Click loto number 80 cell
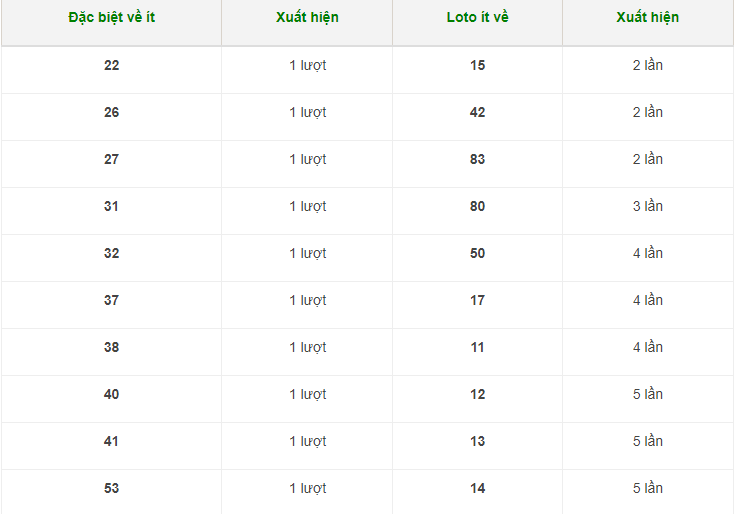The image size is (735, 514). [477, 206]
